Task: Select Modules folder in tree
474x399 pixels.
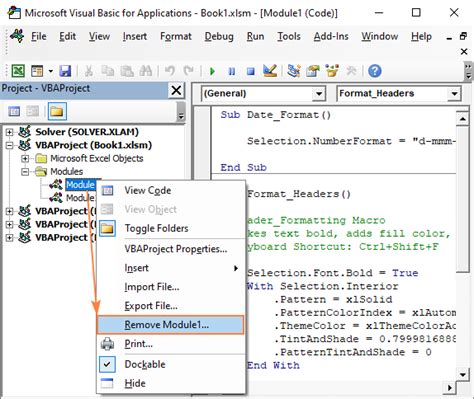Action: tap(67, 172)
